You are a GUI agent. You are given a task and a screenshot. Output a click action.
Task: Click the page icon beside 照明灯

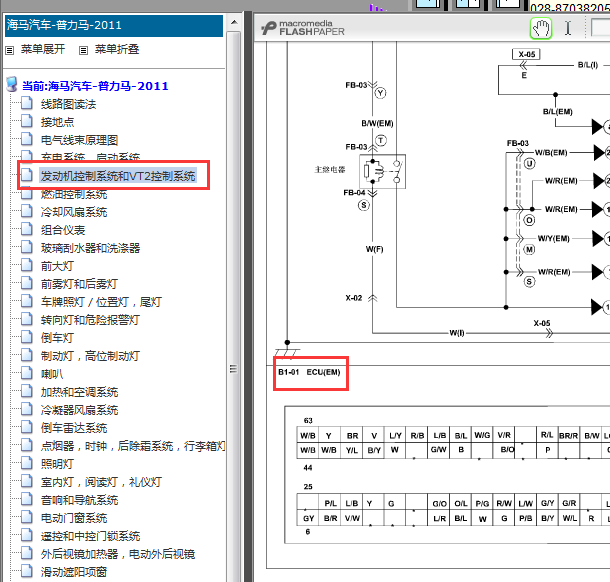point(26,463)
